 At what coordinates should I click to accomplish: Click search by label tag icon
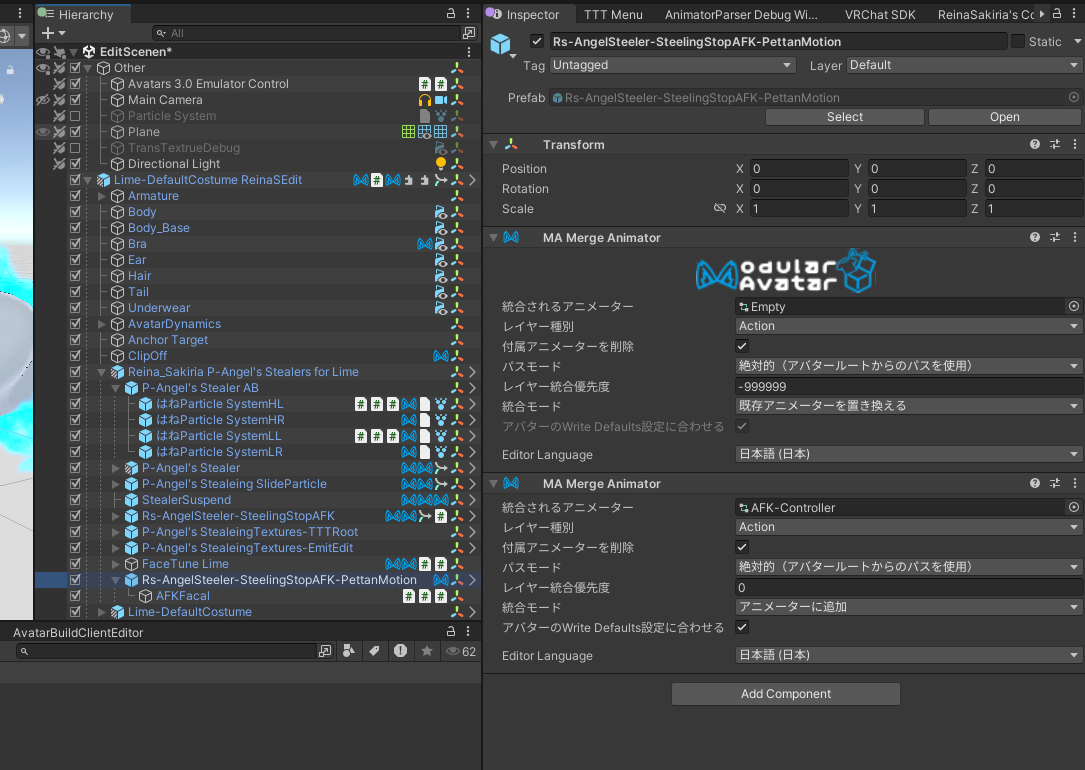374,651
